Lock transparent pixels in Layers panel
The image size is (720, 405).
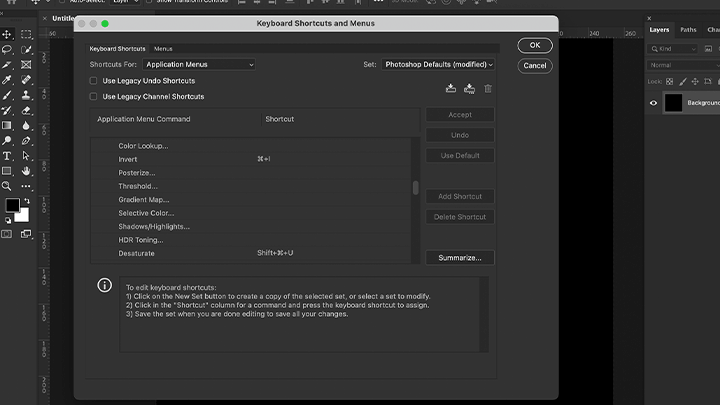[669, 82]
